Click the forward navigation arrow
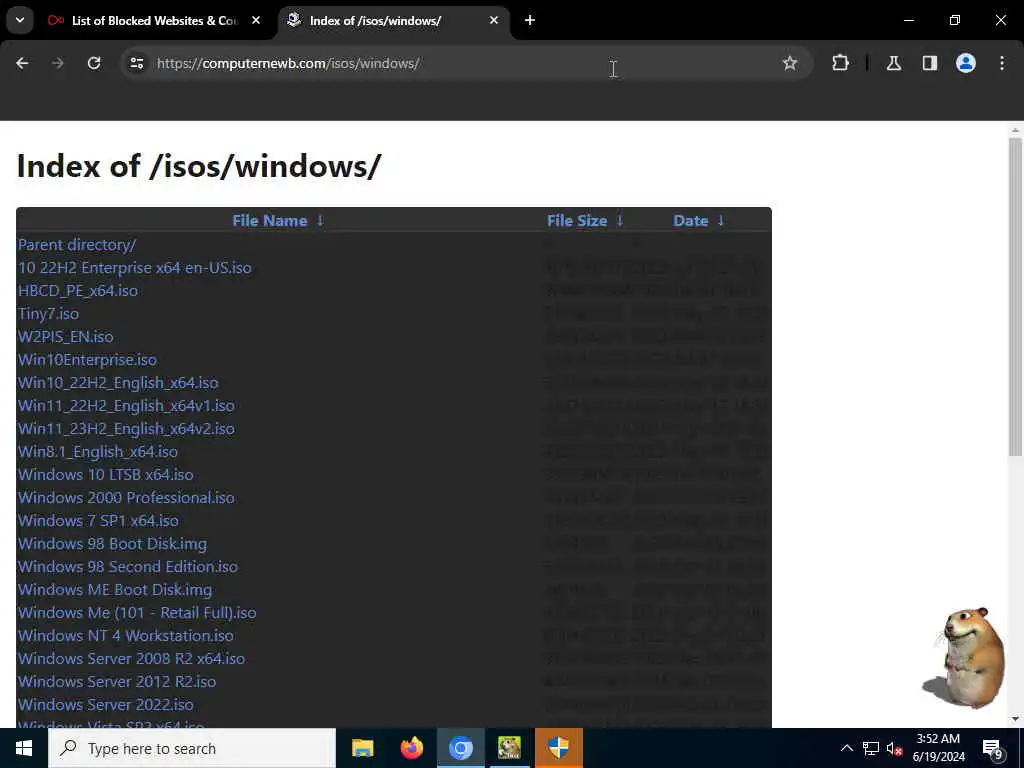1024x768 pixels. pyautogui.click(x=58, y=63)
